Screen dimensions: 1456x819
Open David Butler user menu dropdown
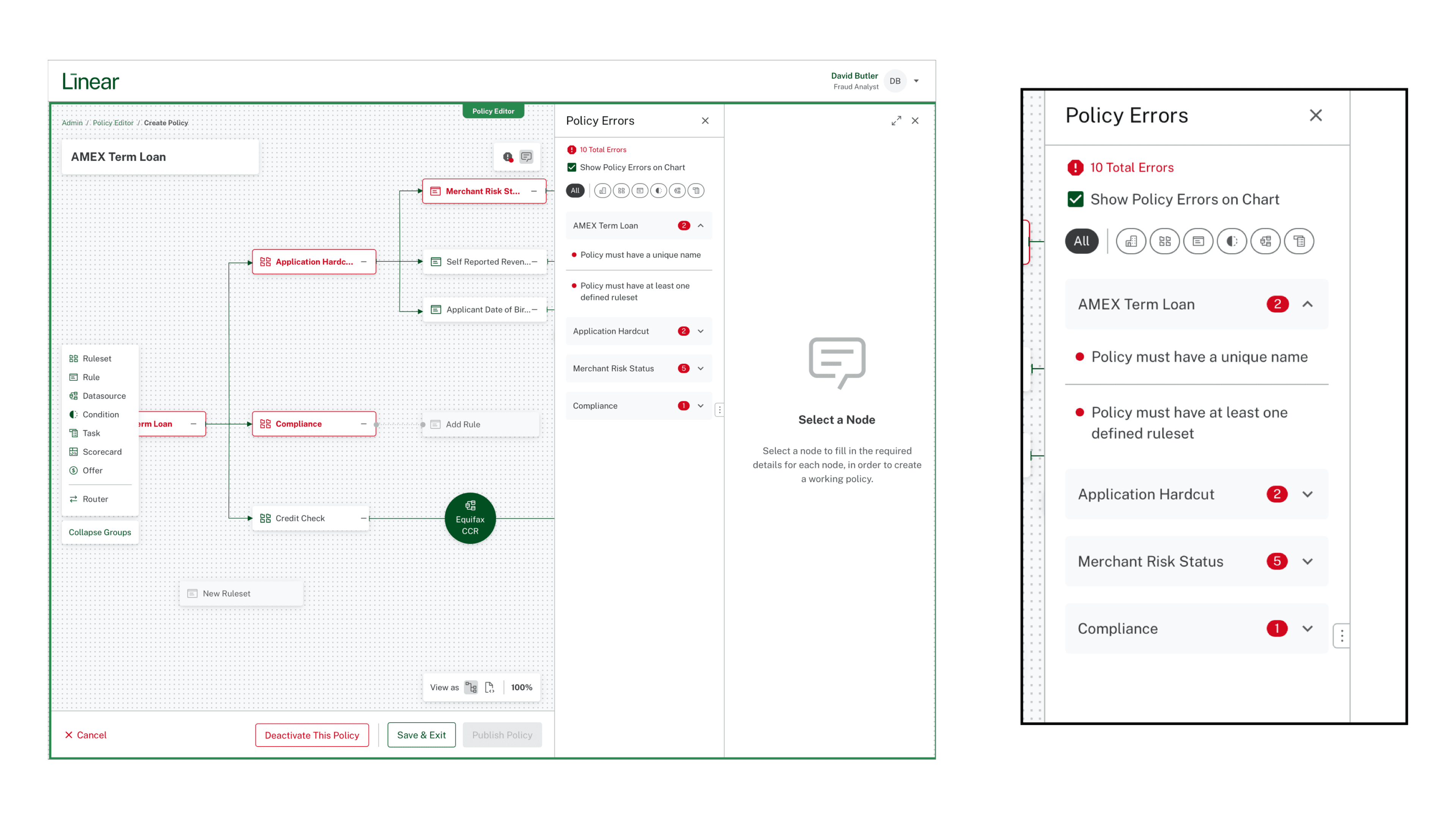pos(916,81)
